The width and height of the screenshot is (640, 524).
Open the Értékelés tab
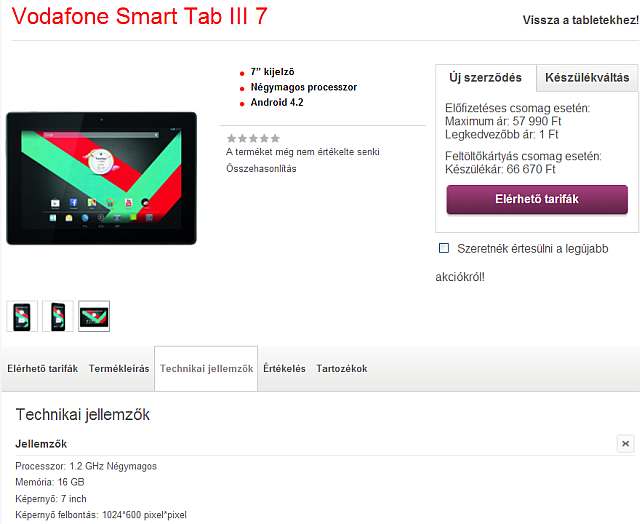284,369
